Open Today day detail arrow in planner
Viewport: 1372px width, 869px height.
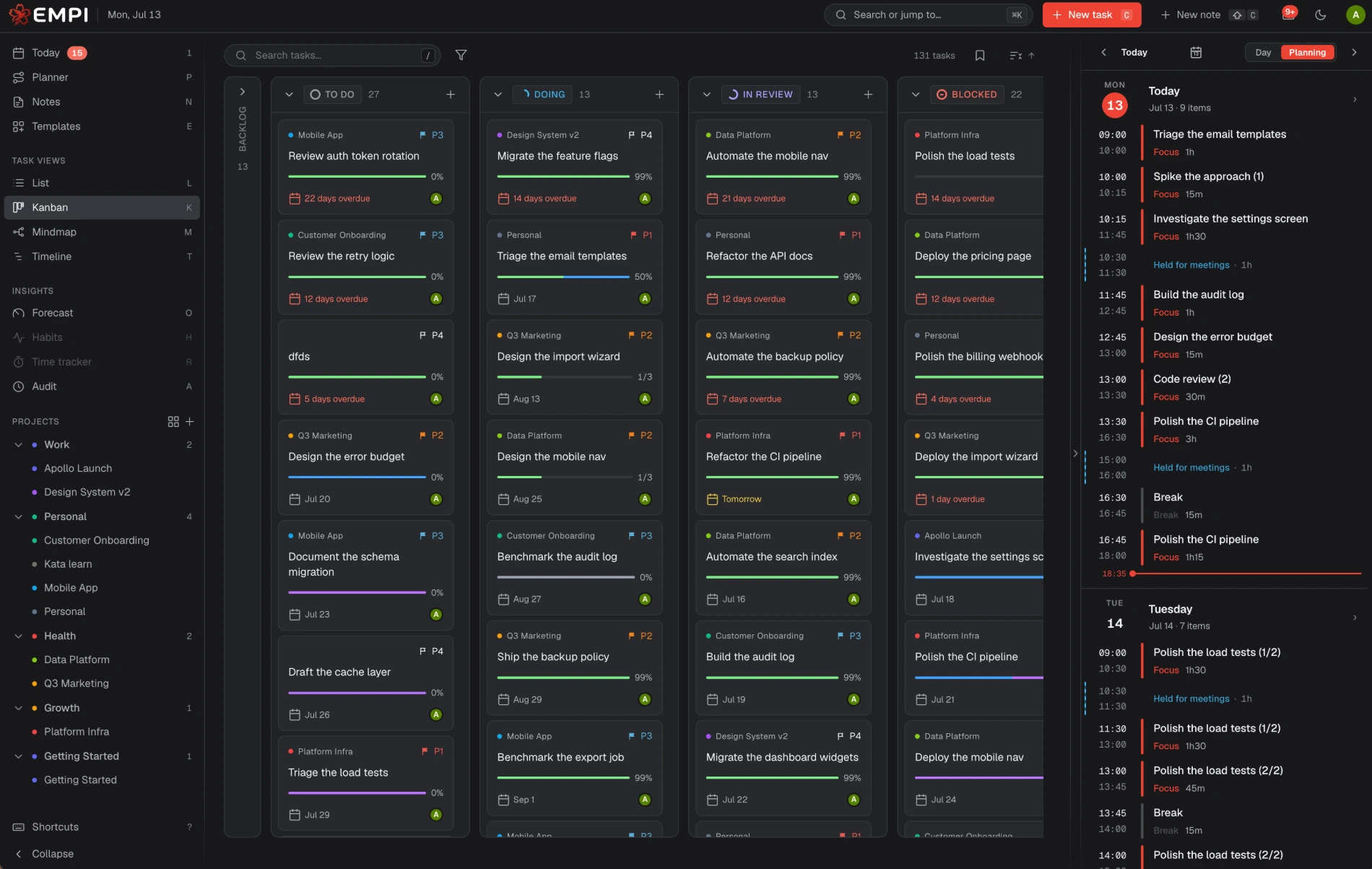(1355, 99)
